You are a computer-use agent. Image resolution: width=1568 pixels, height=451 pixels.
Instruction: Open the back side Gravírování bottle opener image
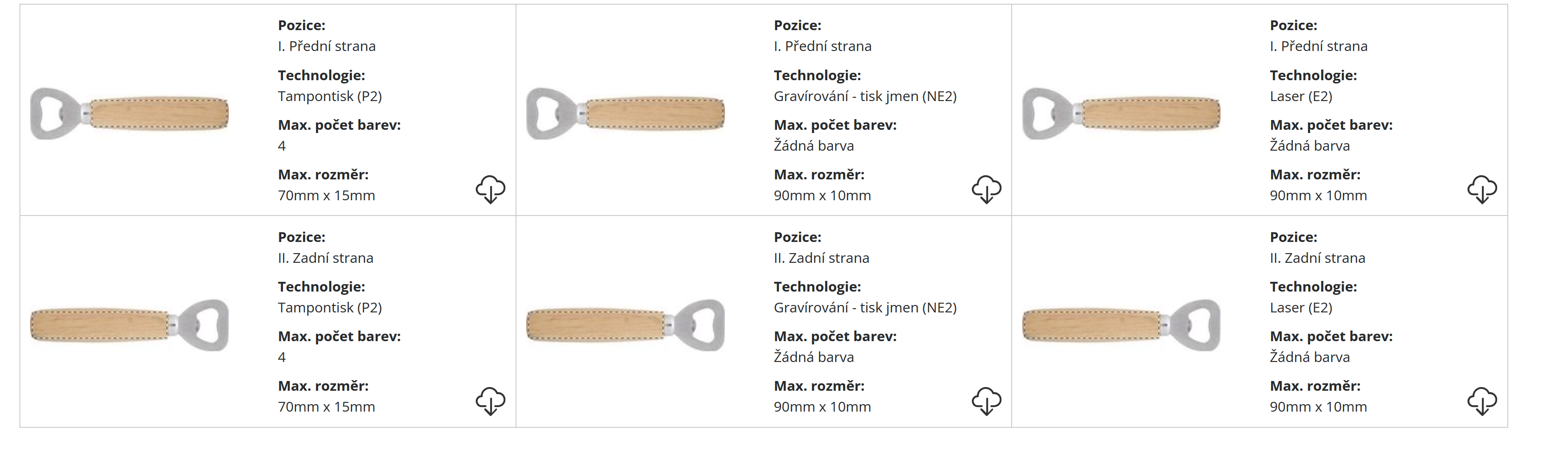click(626, 325)
